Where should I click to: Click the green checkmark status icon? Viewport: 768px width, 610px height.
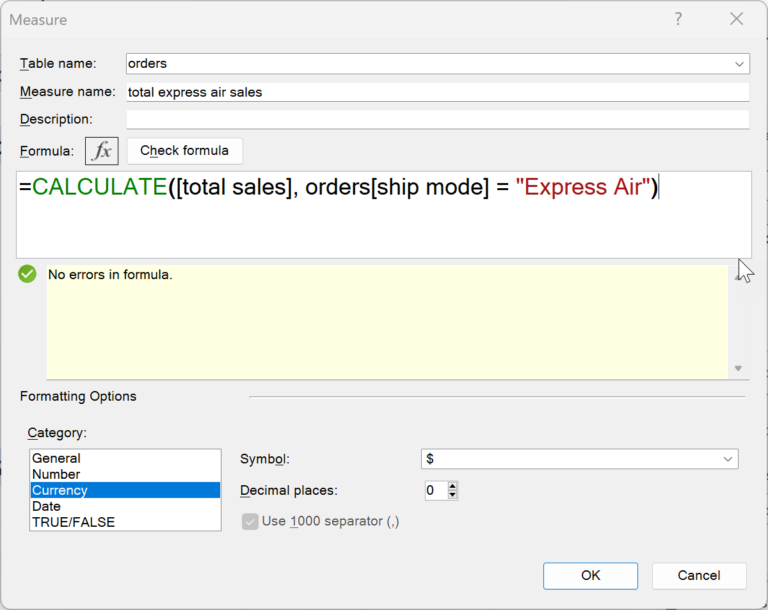[28, 274]
